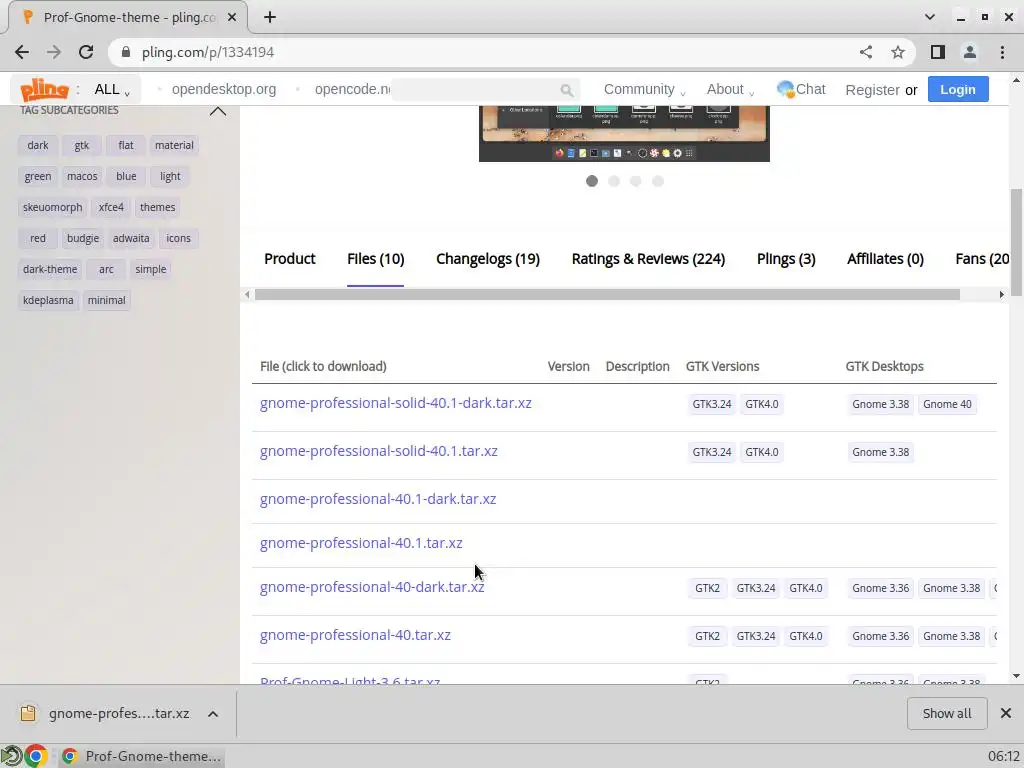This screenshot has width=1024, height=768.
Task: Open the Affiliates (0) tab
Action: coord(885,259)
